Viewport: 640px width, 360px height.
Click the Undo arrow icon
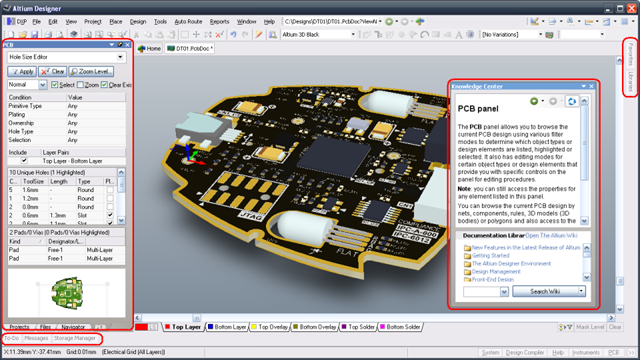[x=233, y=35]
